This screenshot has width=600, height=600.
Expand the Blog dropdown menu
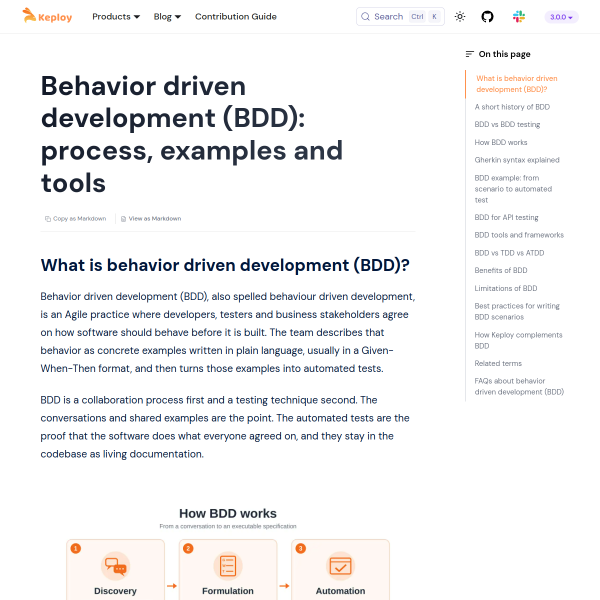(167, 16)
